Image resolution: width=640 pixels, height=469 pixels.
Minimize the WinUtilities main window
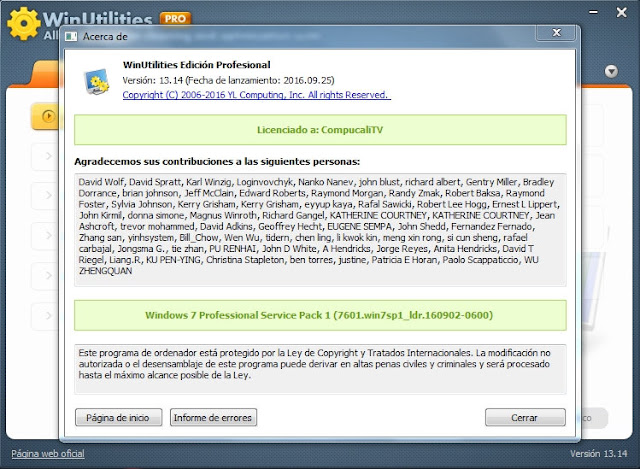click(x=593, y=12)
